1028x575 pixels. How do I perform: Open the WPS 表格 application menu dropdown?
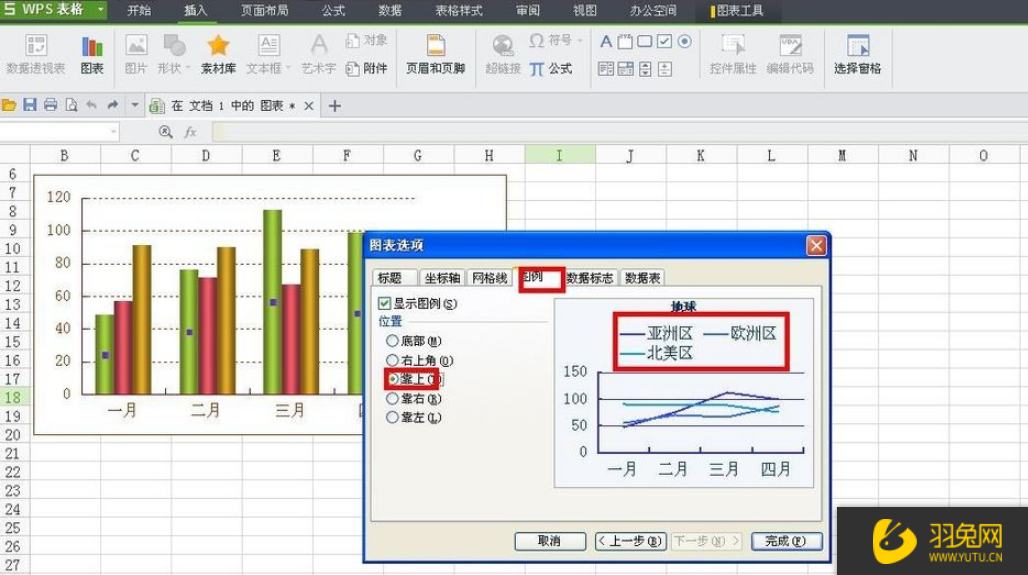(x=100, y=10)
